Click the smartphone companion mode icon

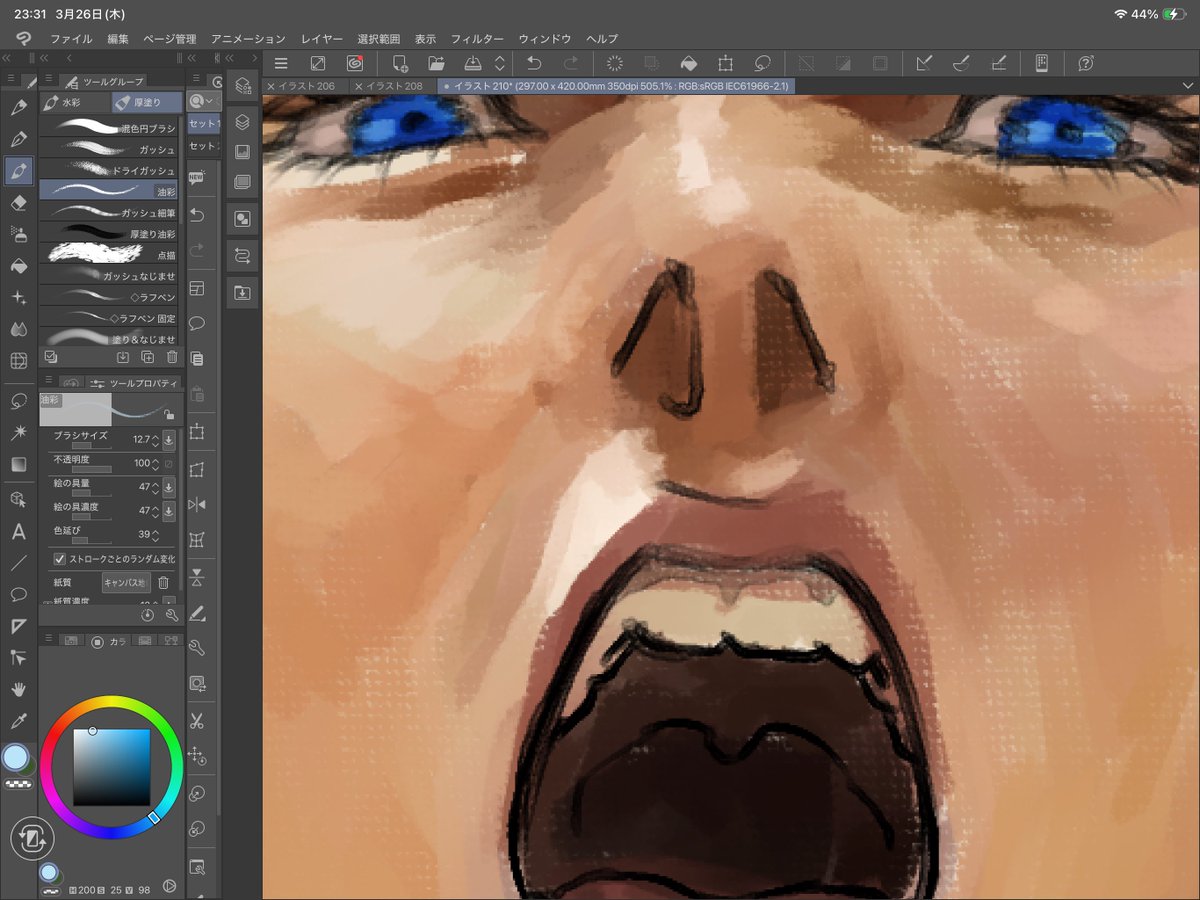pyautogui.click(x=1041, y=63)
